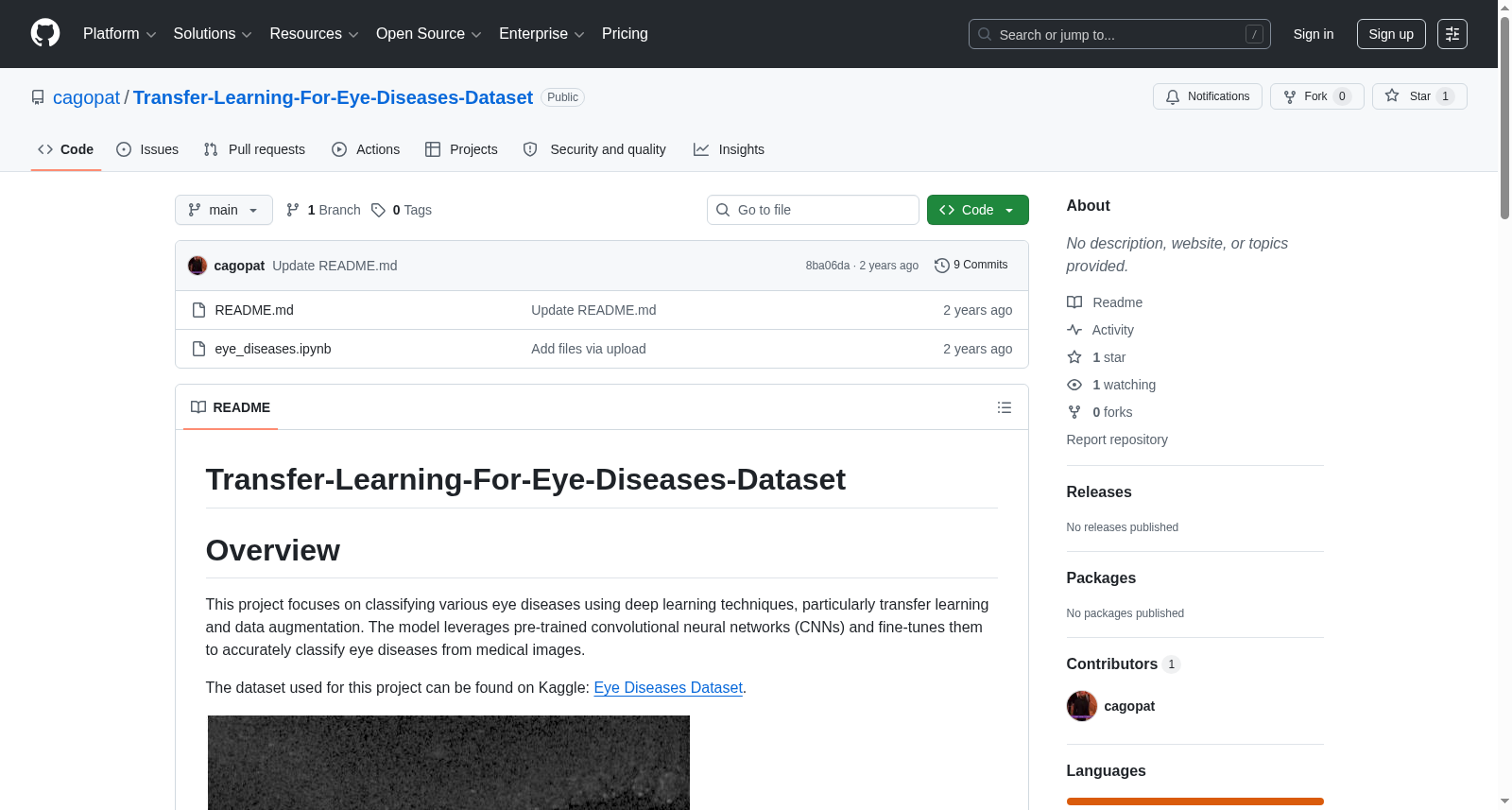This screenshot has width=1512, height=810.
Task: Focus the Go to file field
Action: [x=813, y=210]
